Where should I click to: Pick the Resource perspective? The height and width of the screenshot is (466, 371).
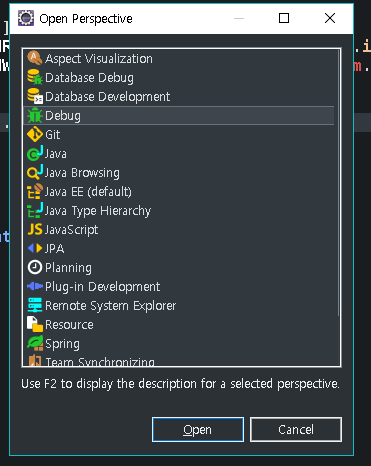coord(69,325)
